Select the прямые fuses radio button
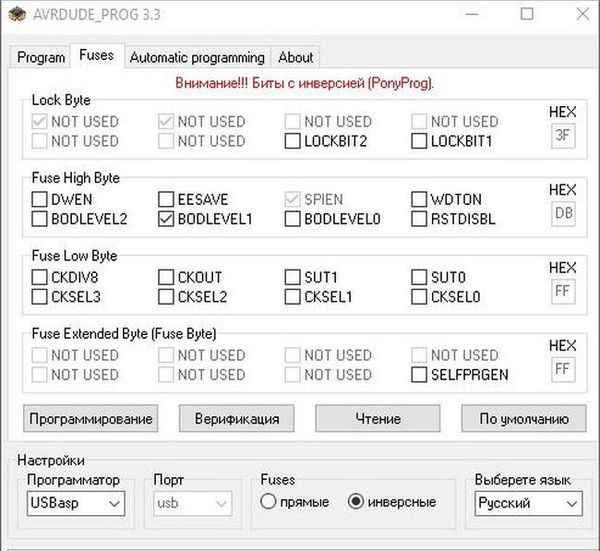 click(268, 502)
